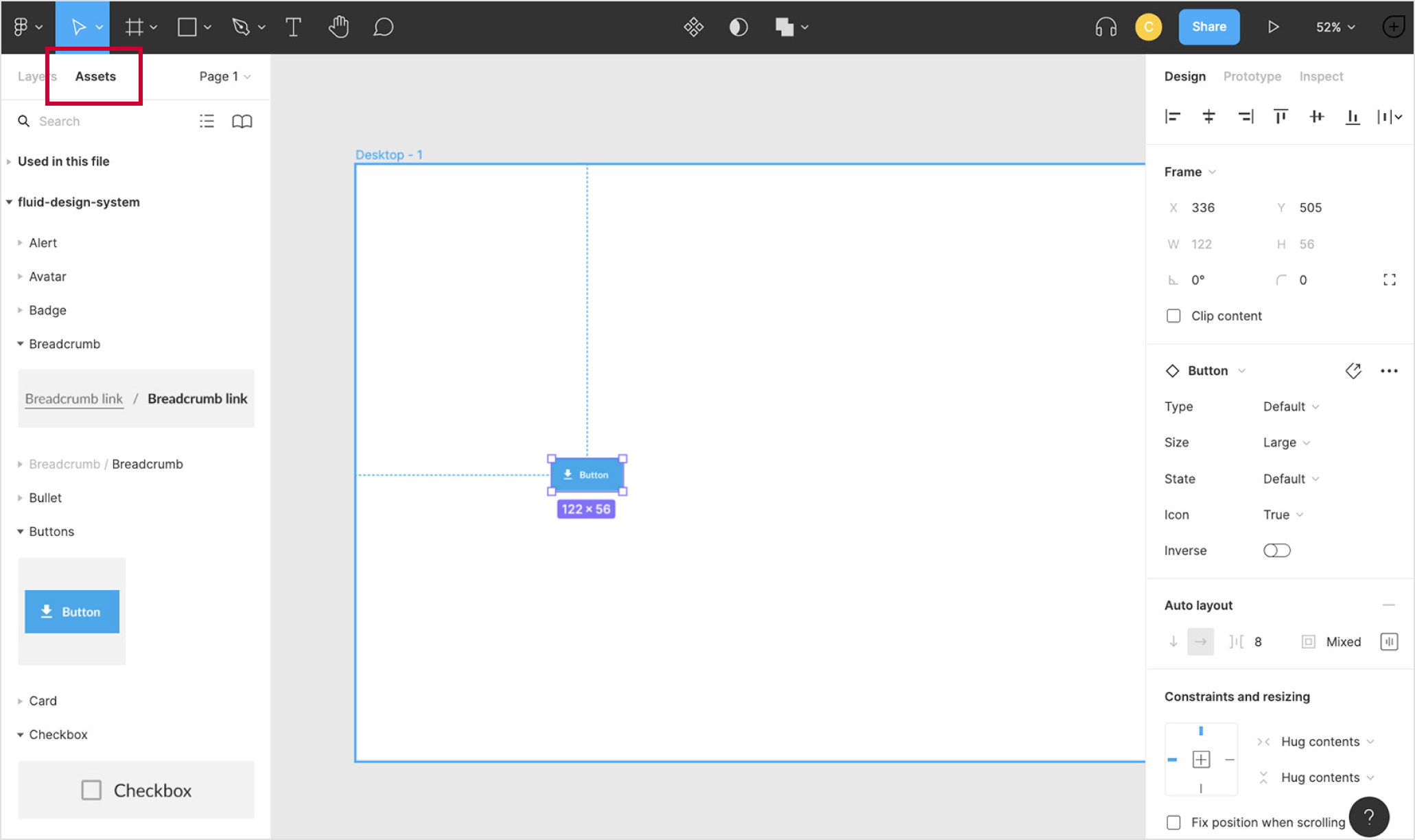
Task: Click the component inspector icon
Action: tap(1353, 371)
